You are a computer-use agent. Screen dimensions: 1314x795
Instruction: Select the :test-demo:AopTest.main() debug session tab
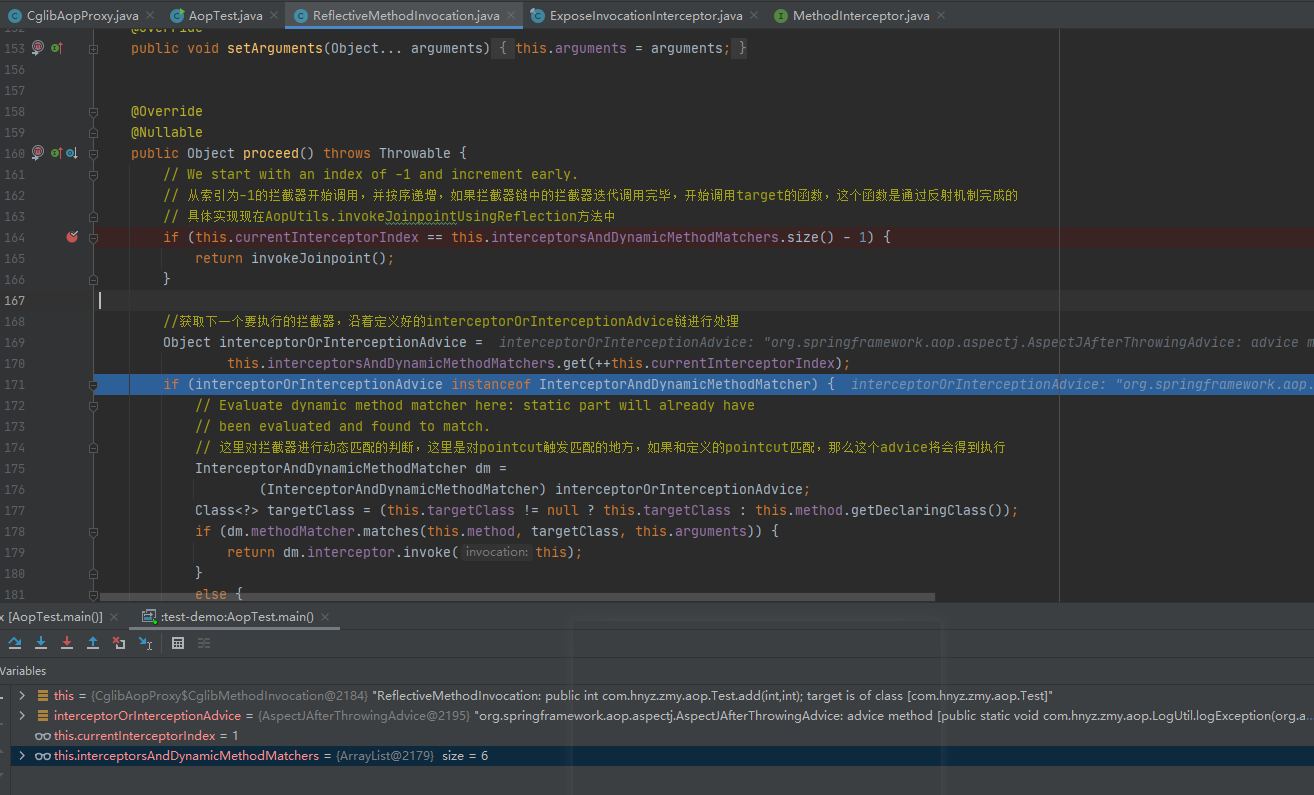(x=236, y=617)
